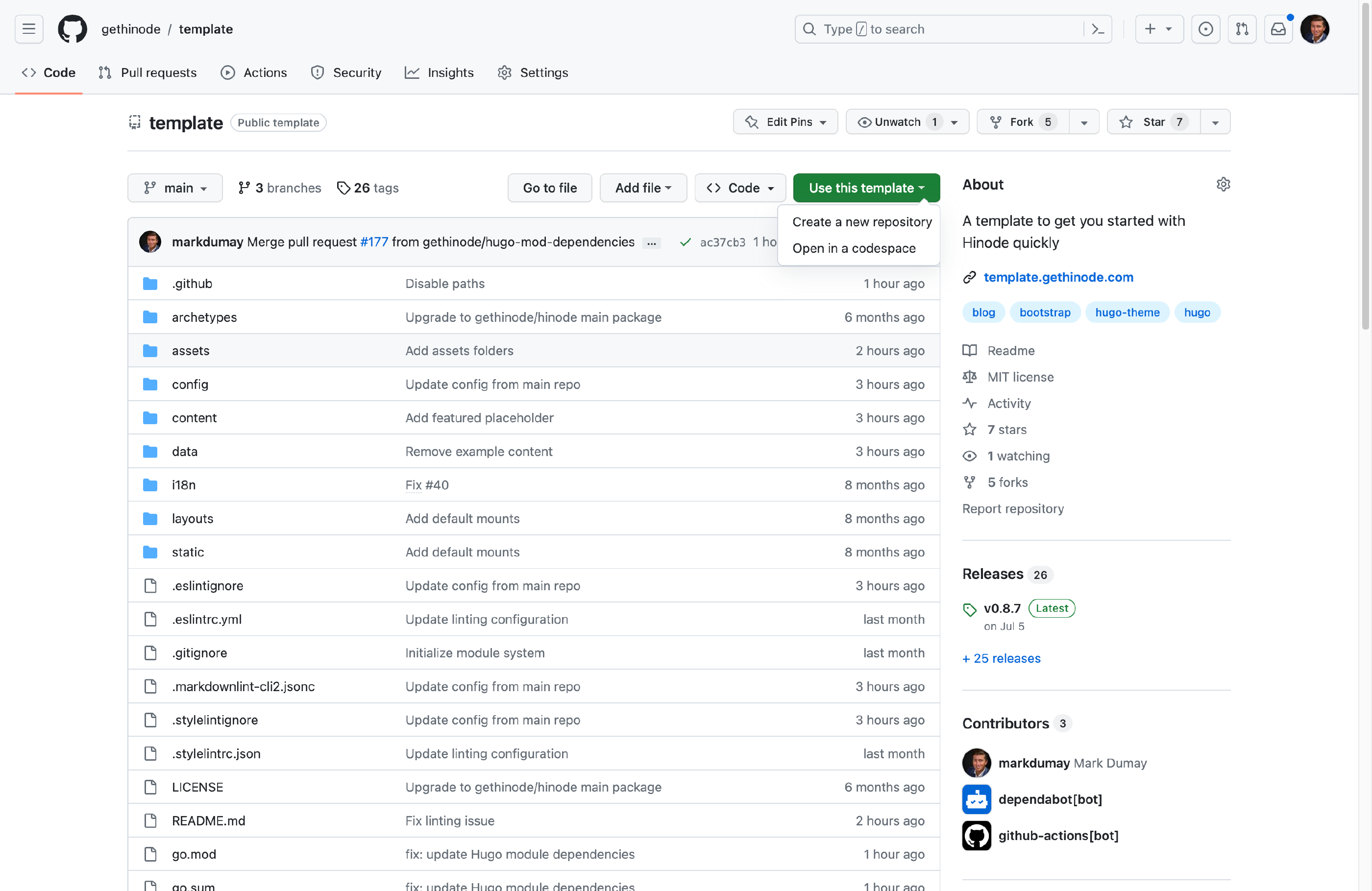
Task: Open template.gethinode.com link
Action: (1058, 277)
